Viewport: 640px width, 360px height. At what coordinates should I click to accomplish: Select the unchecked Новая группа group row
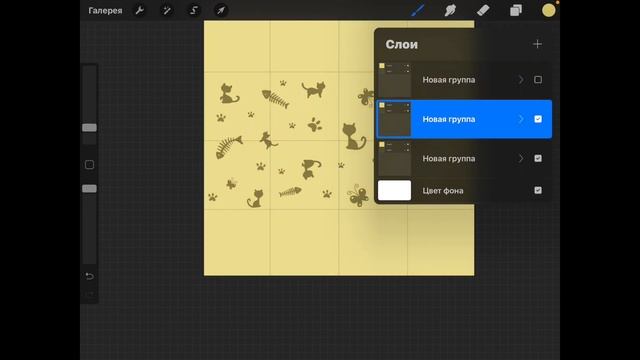(x=464, y=80)
